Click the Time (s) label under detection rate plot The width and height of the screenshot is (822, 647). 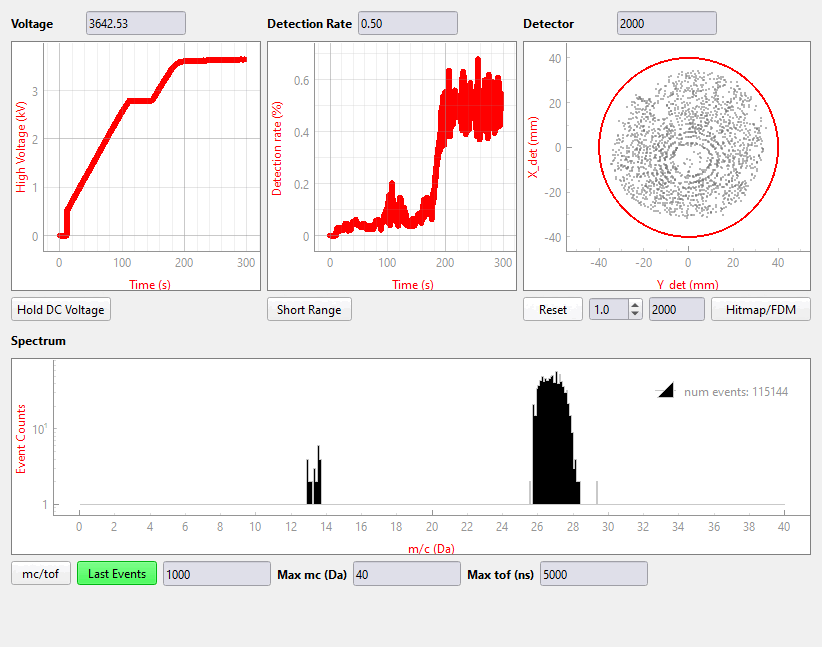coord(413,285)
